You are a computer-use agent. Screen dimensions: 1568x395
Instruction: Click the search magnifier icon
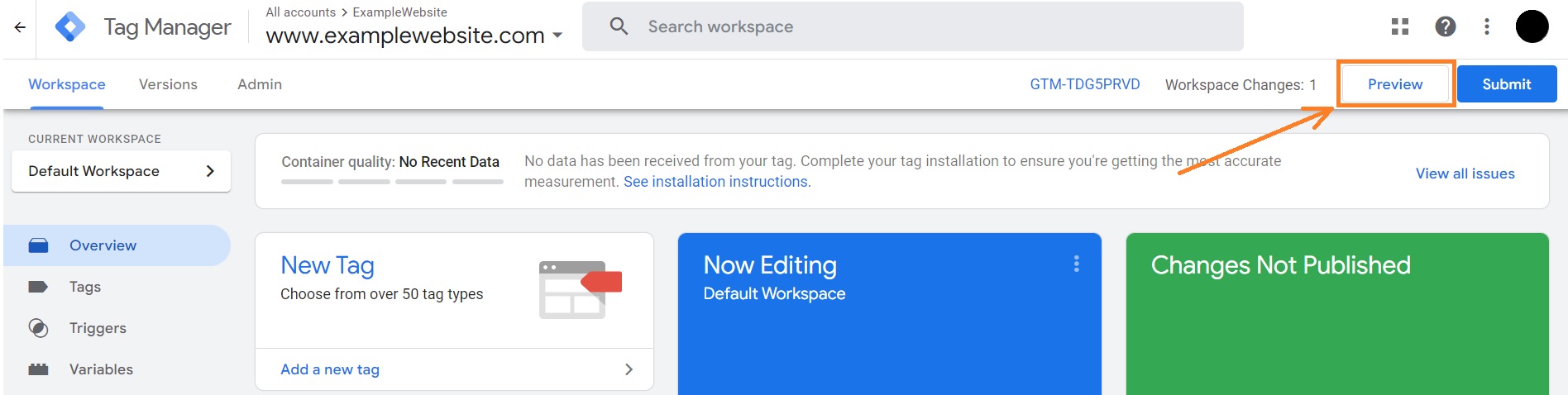pyautogui.click(x=619, y=26)
